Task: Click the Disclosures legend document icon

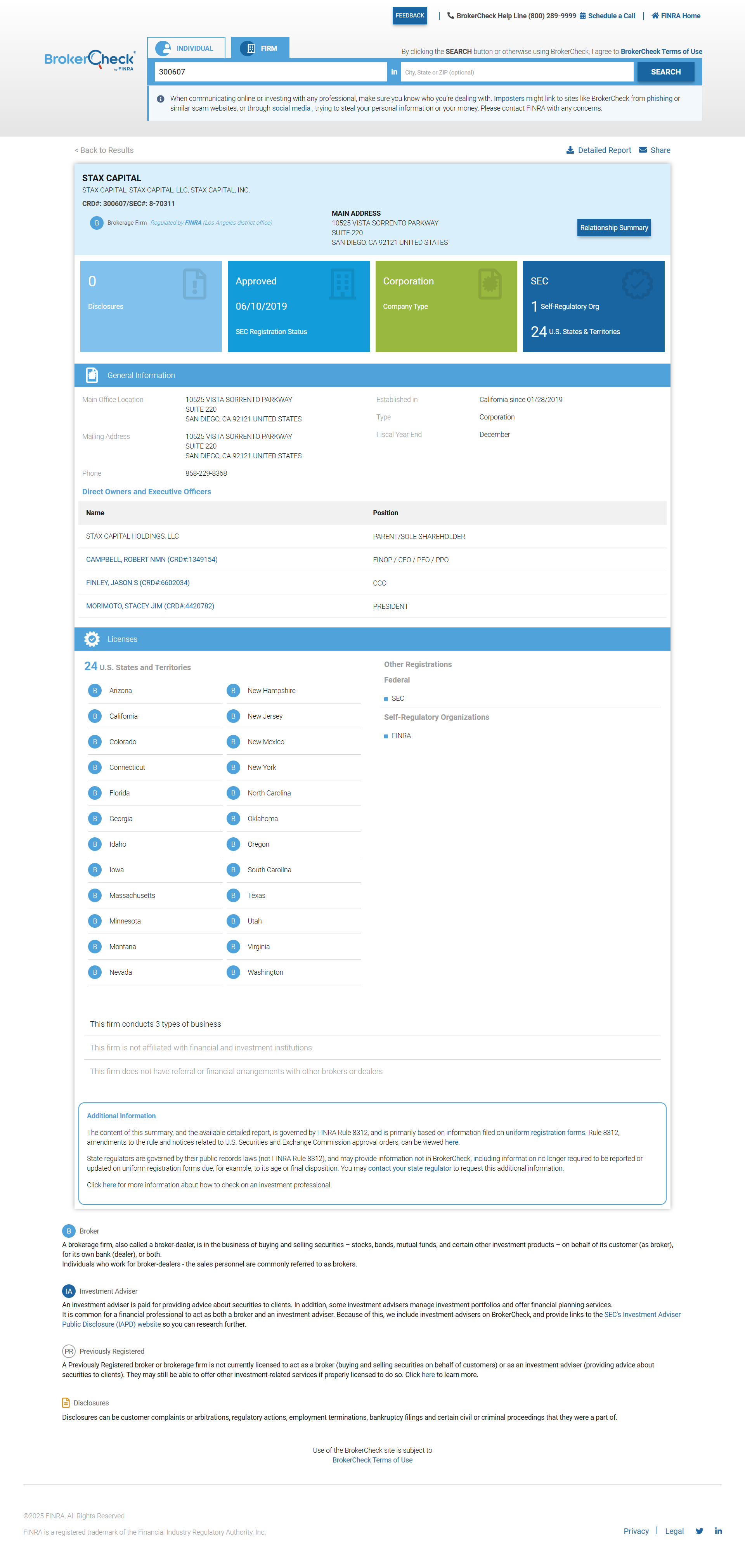Action: (66, 1402)
